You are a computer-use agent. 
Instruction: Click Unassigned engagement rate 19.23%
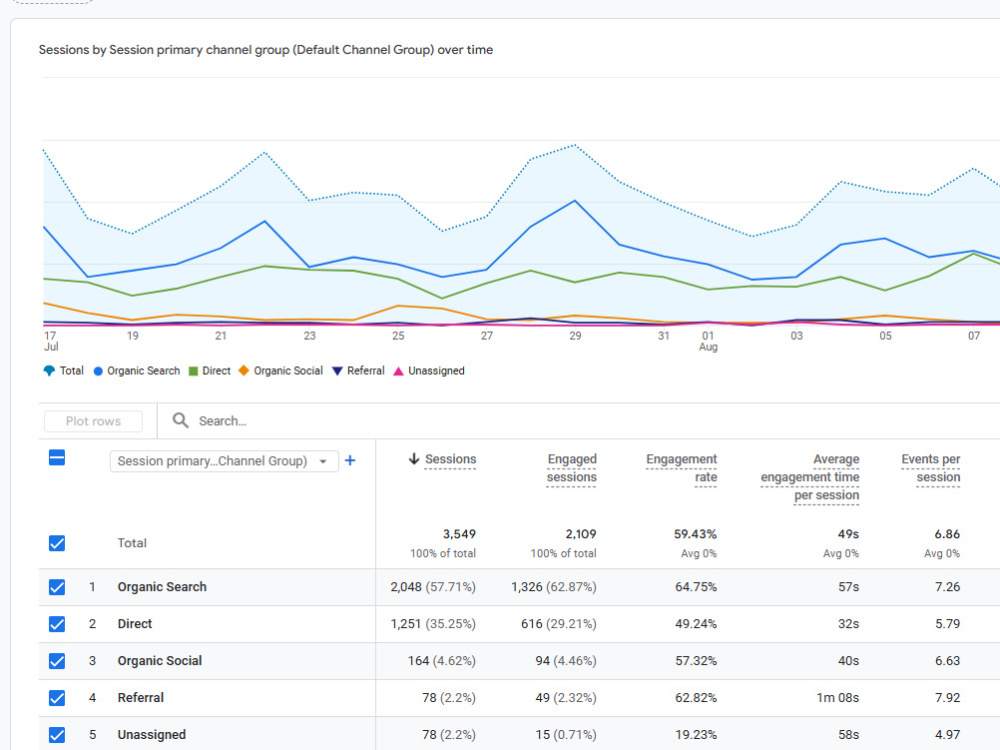(x=696, y=735)
